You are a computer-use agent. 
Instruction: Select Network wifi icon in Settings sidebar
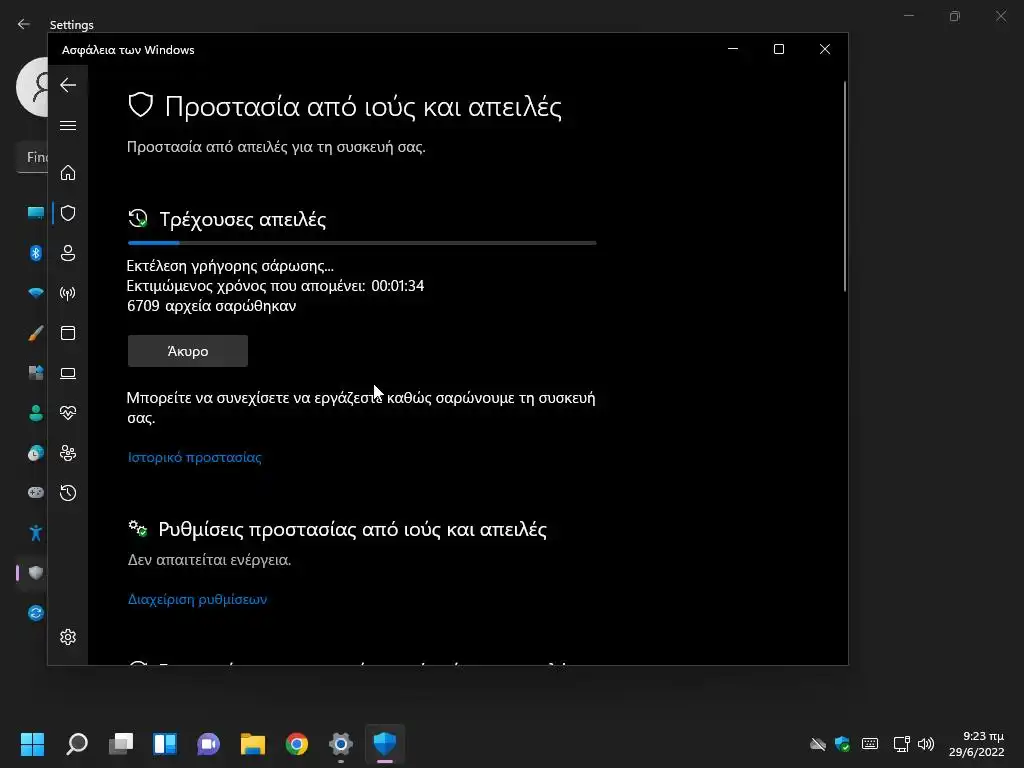click(35, 293)
